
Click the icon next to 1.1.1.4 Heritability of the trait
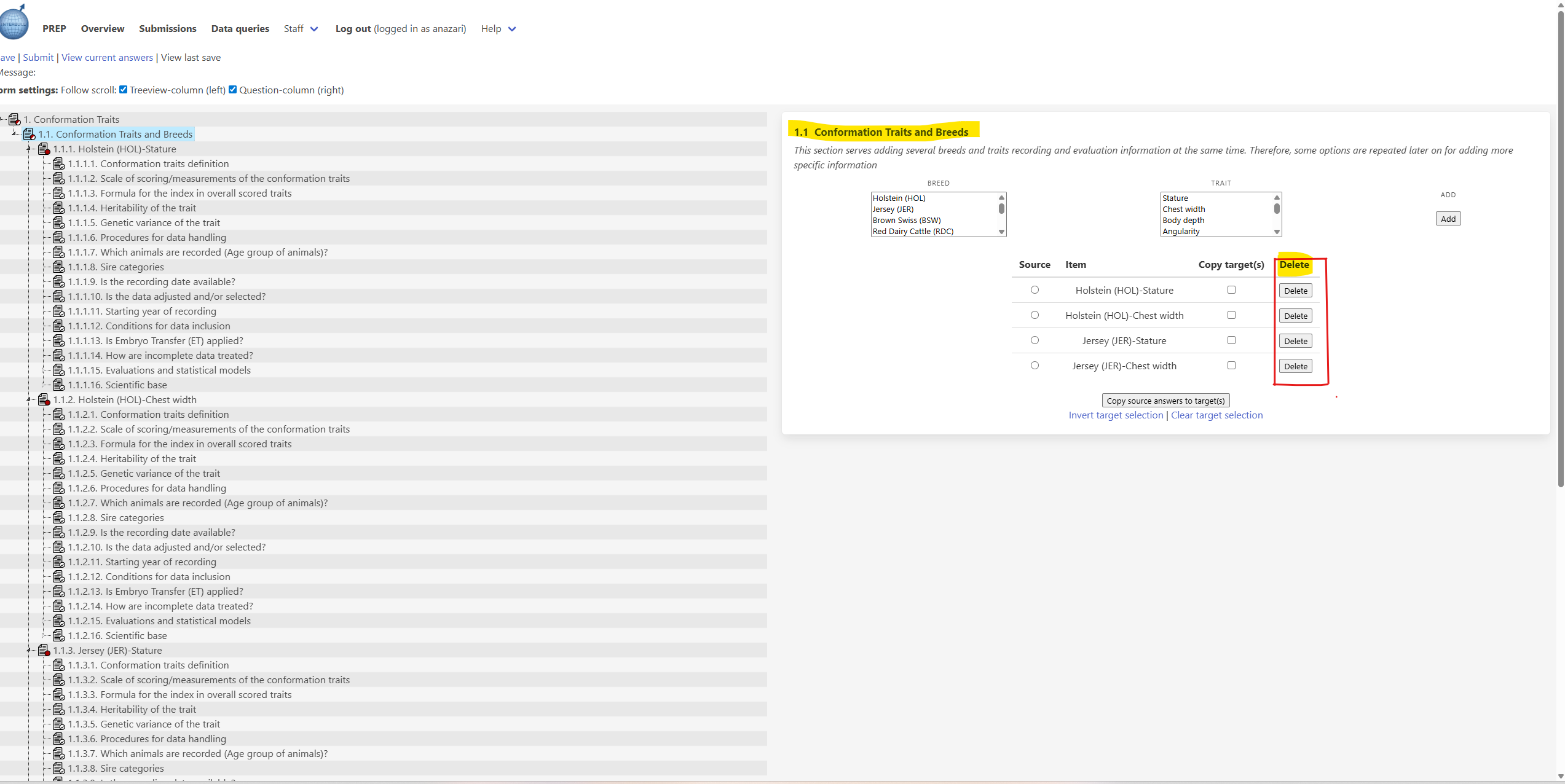tap(59, 208)
